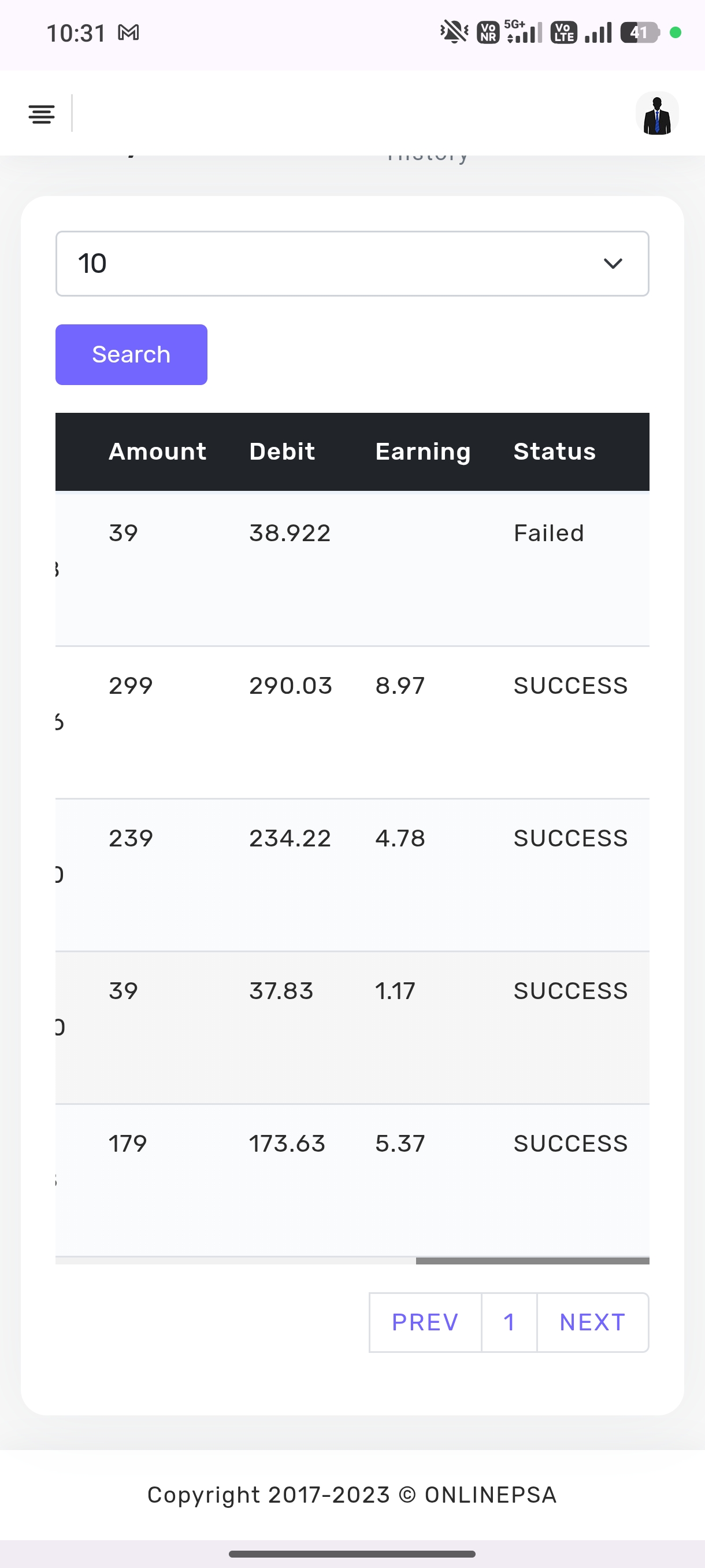
Task: Tap the VoLTE signal icon
Action: (x=564, y=32)
